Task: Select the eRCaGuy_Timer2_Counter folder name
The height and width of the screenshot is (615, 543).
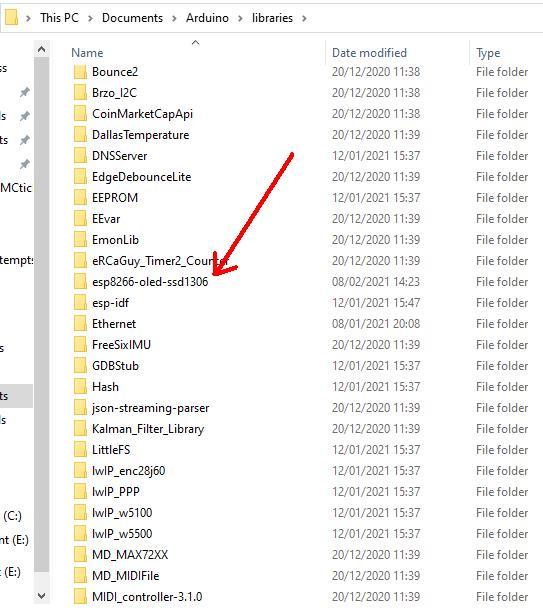Action: [x=160, y=261]
